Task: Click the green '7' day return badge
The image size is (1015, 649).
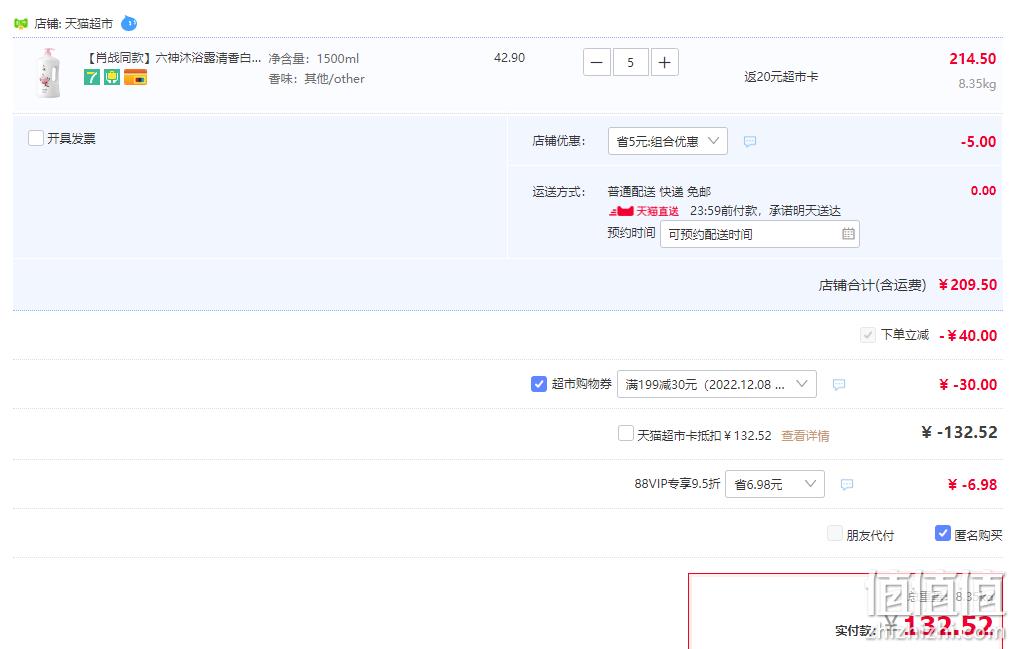Action: tap(92, 78)
